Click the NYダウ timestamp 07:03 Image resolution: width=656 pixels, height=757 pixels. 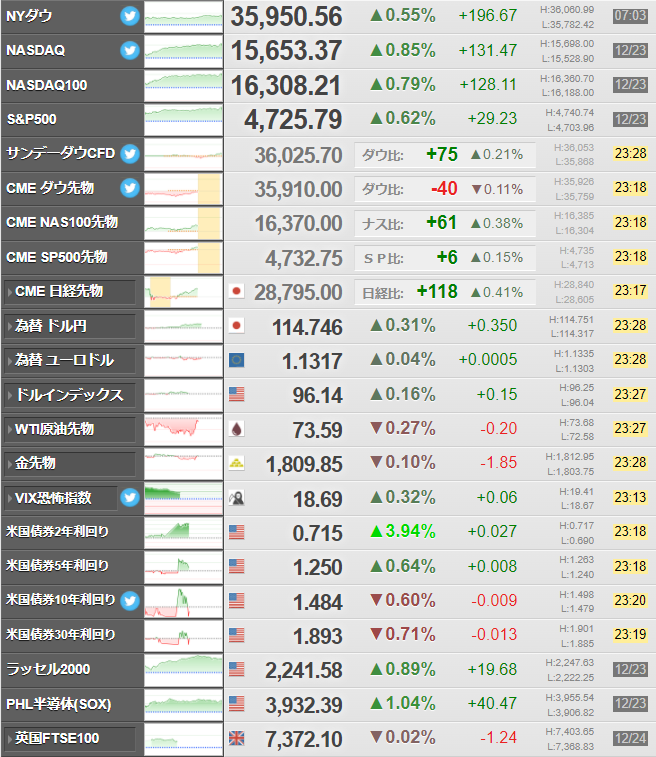click(x=630, y=16)
